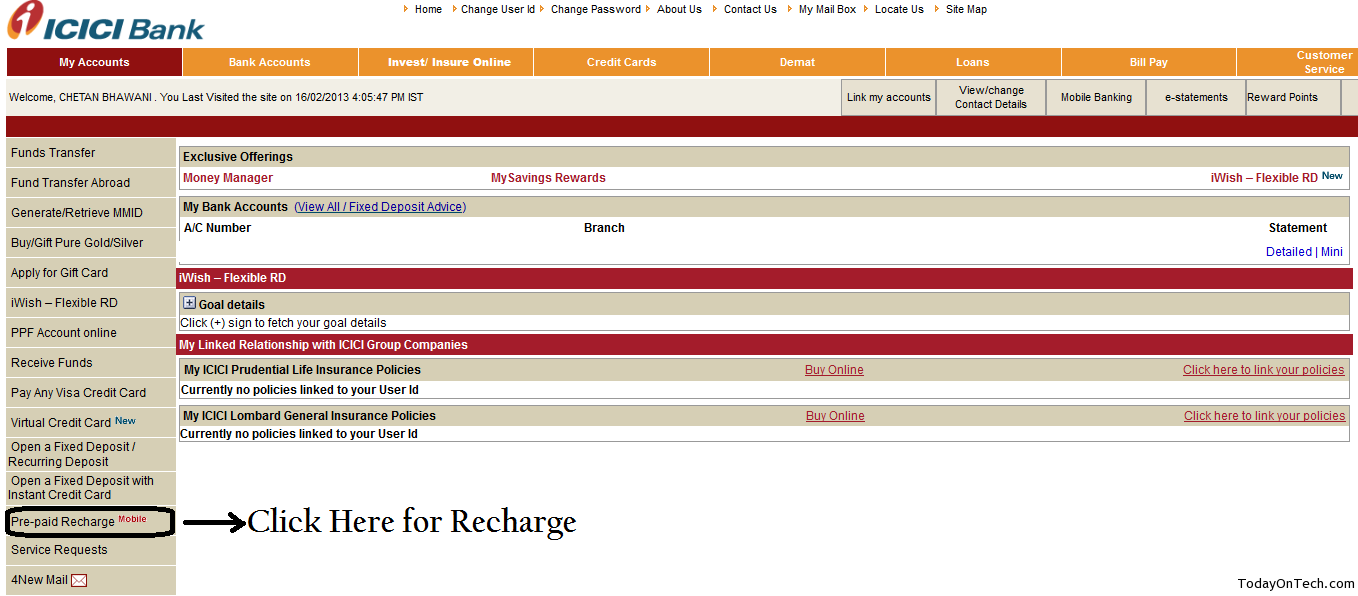Screen dimensions: 1358x596
Task: Open the My Accounts tab
Action: click(94, 62)
